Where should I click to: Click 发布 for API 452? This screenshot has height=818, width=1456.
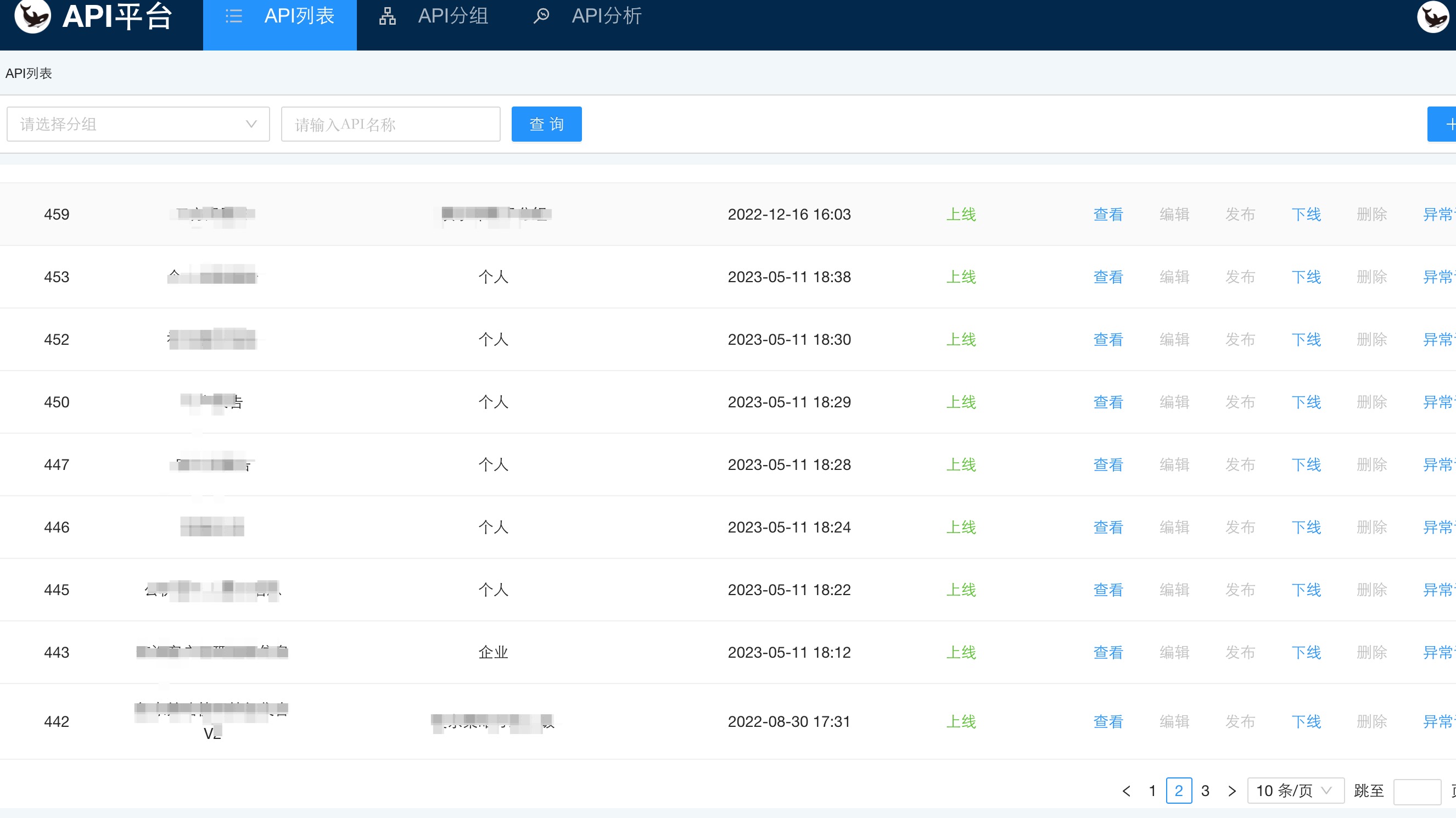coord(1240,339)
